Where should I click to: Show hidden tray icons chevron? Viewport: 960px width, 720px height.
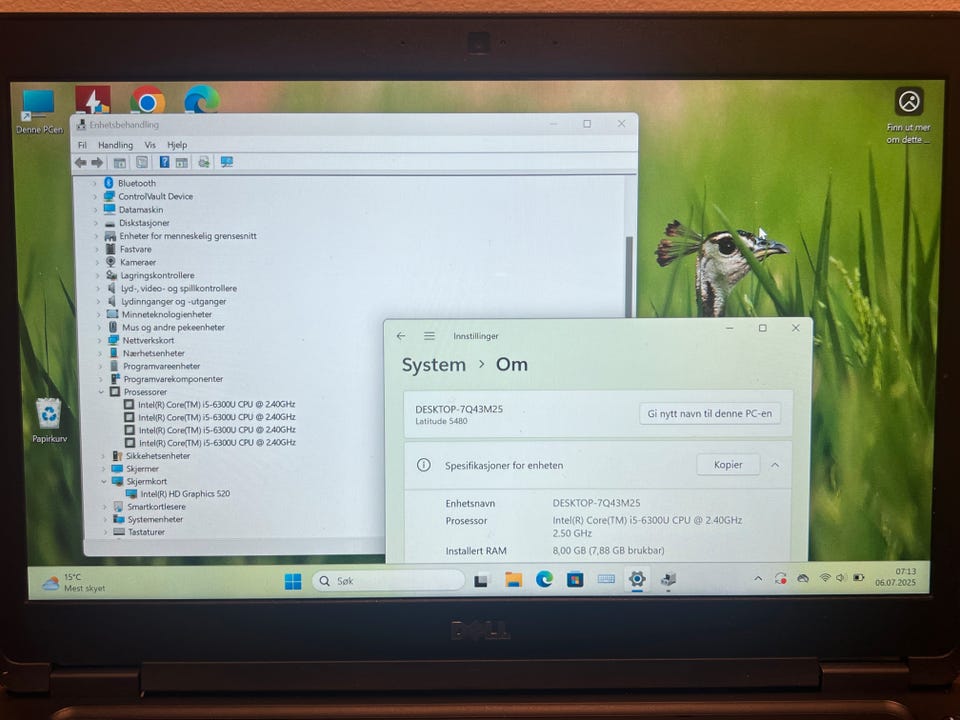[758, 578]
